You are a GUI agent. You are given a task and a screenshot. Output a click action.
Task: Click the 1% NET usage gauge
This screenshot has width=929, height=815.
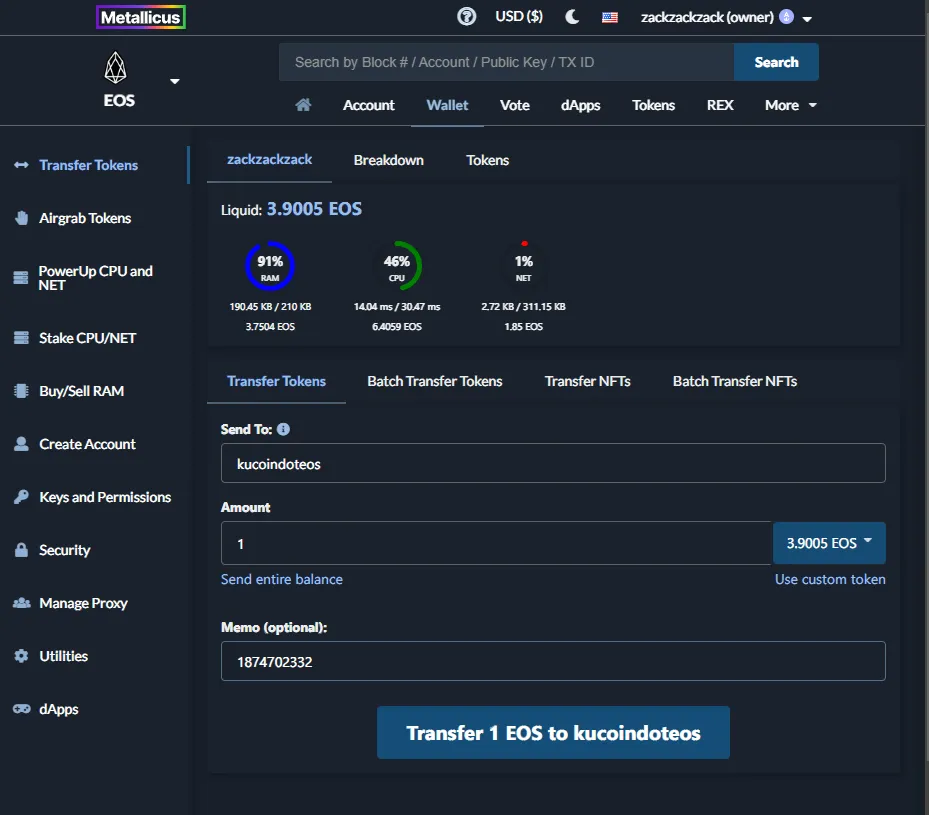[523, 266]
